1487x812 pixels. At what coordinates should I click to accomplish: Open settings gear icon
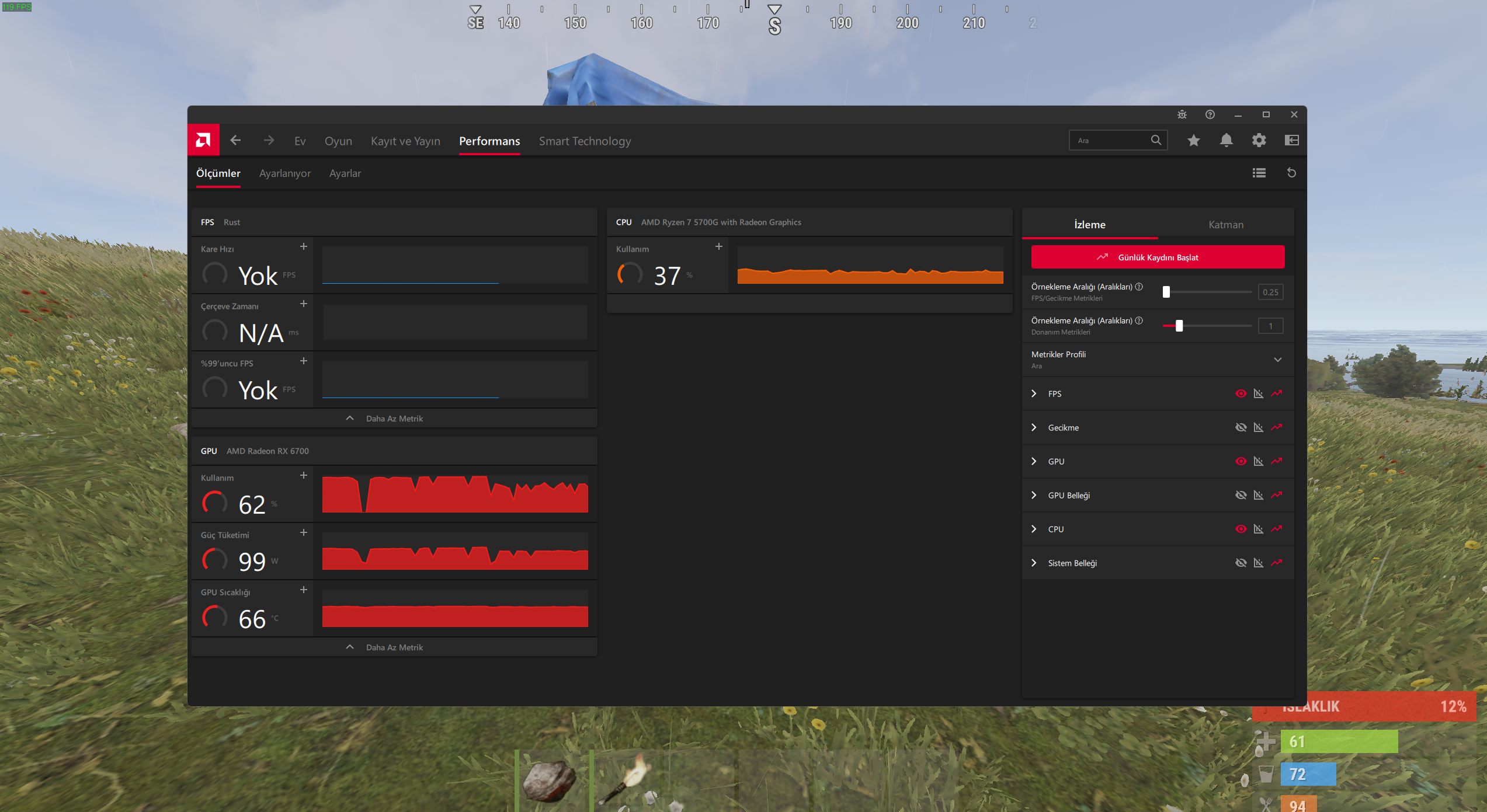click(x=1259, y=140)
